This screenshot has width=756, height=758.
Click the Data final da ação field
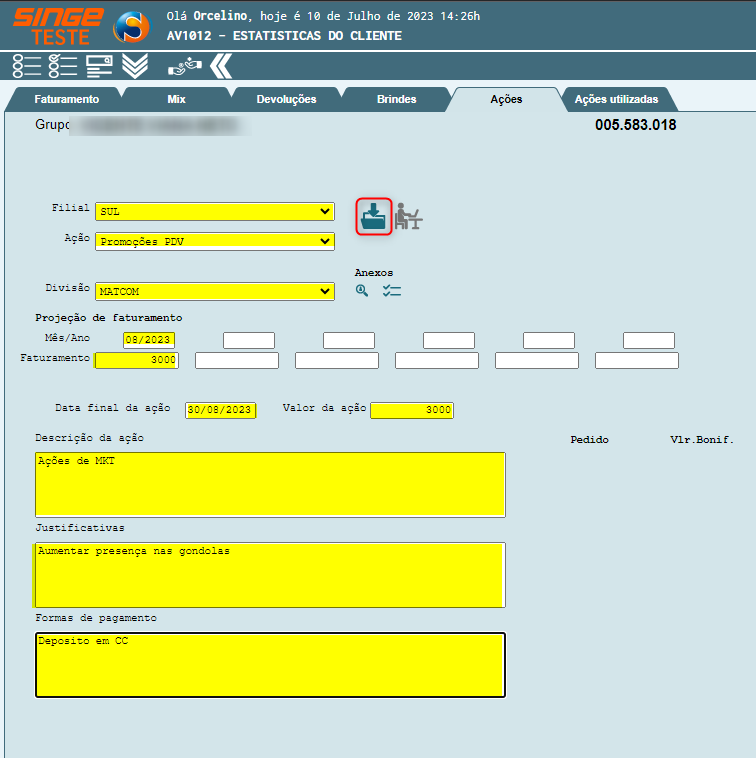[x=220, y=410]
